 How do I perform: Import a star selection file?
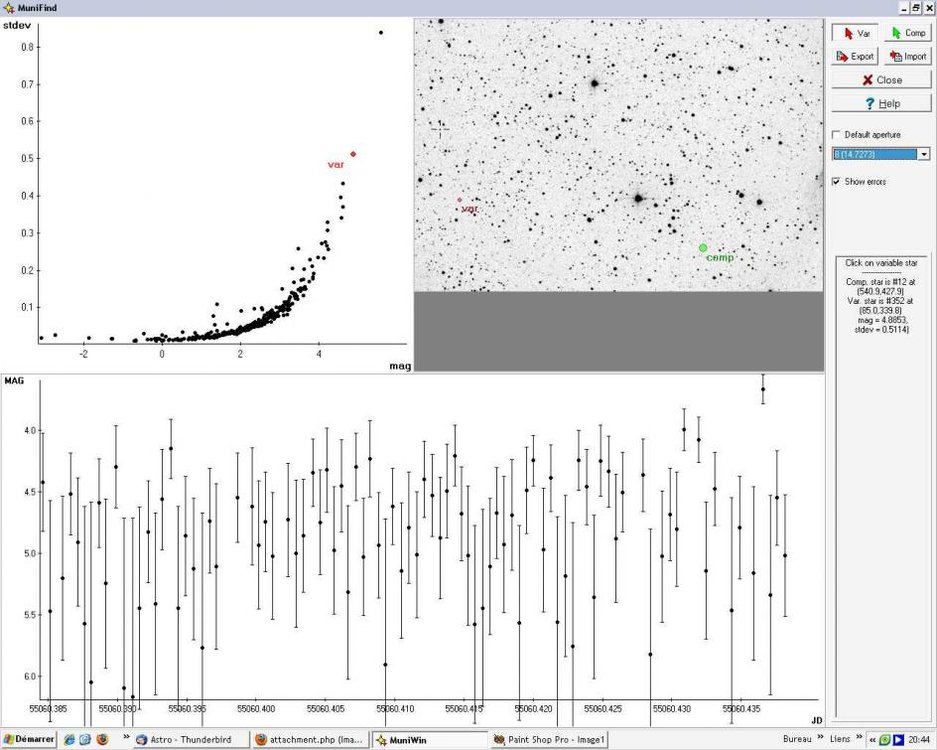908,56
